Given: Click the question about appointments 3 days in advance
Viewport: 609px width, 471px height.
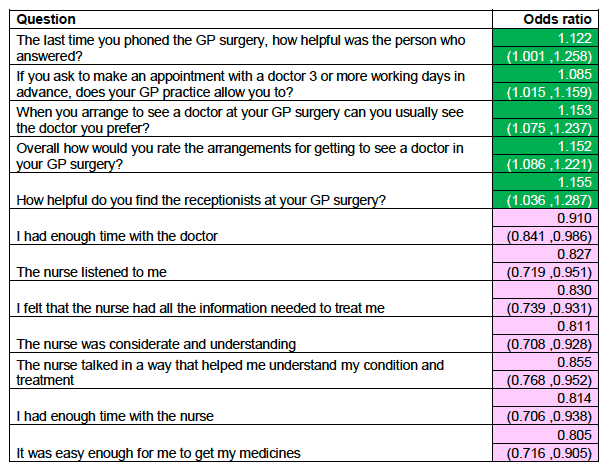Looking at the screenshot, I should click(x=240, y=84).
